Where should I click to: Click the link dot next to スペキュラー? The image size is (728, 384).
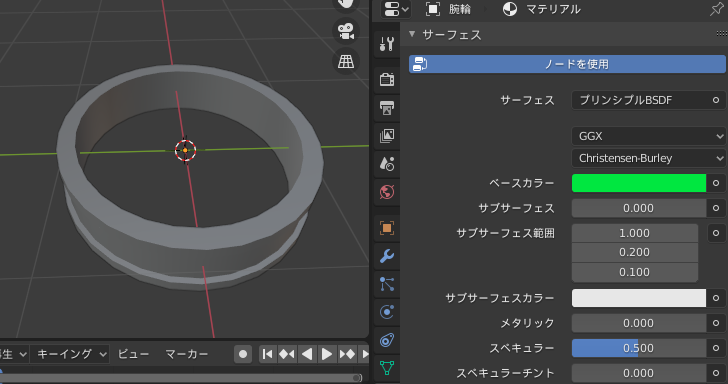coord(716,348)
